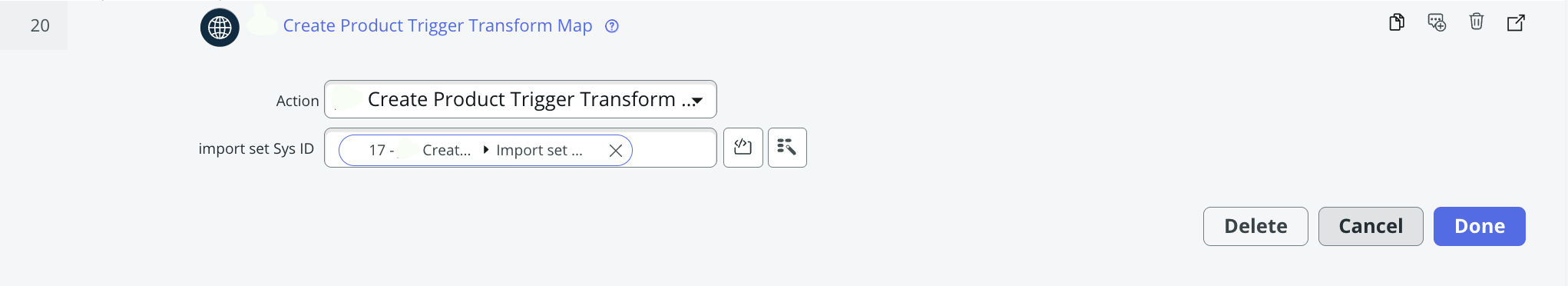The width and height of the screenshot is (1568, 286).
Task: Open the data pill picker
Action: [x=787, y=147]
